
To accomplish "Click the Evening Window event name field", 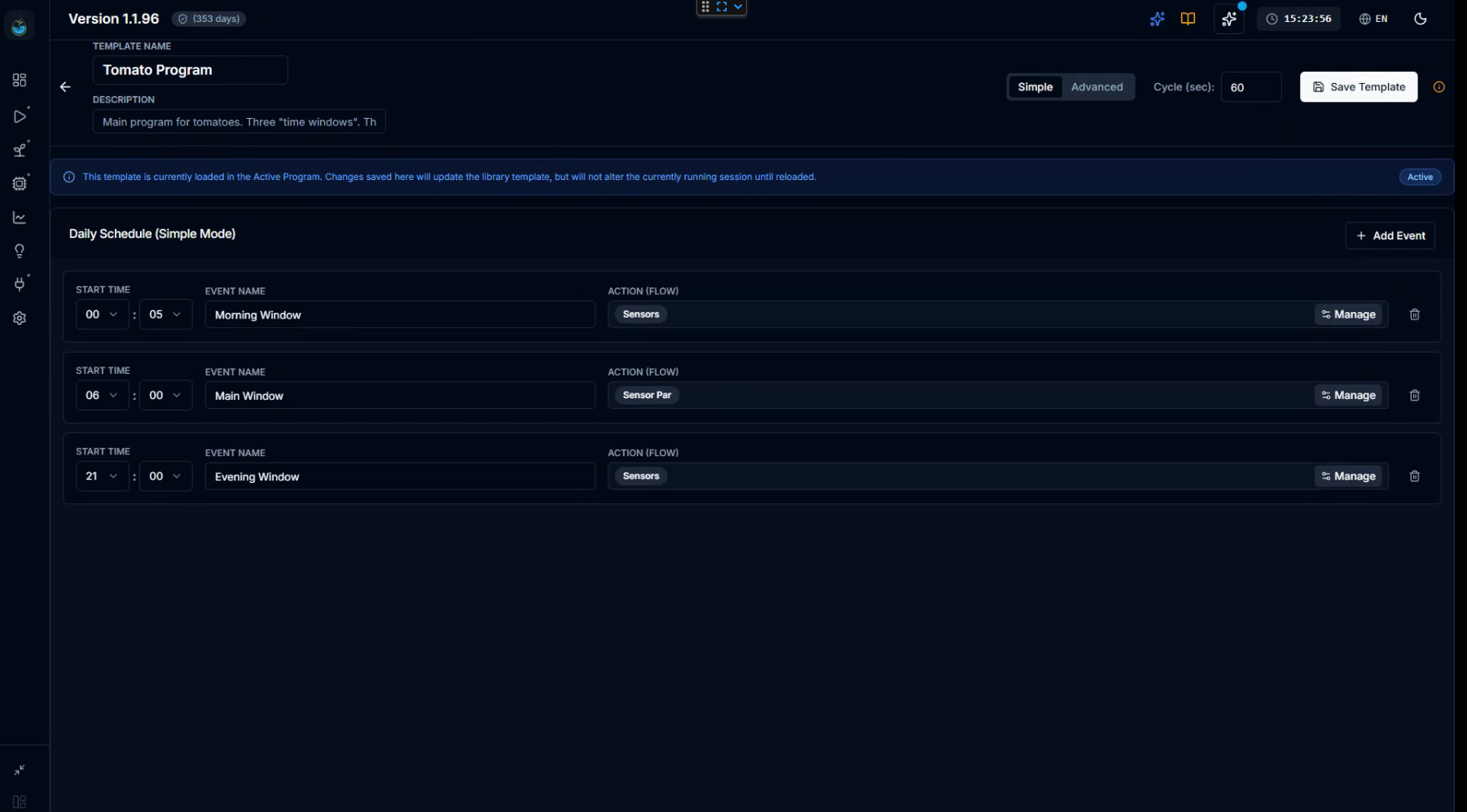I will pyautogui.click(x=400, y=476).
